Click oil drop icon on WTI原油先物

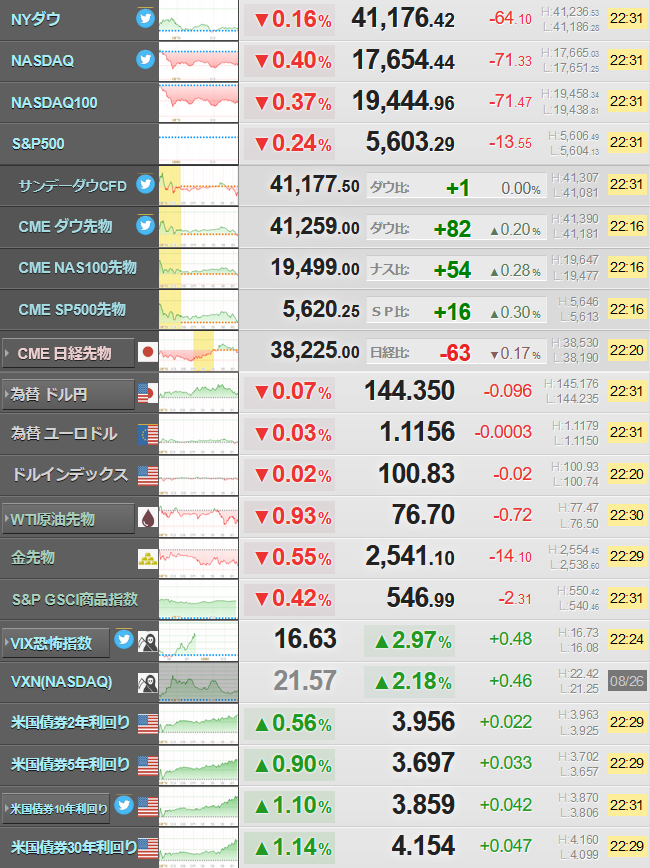point(148,517)
